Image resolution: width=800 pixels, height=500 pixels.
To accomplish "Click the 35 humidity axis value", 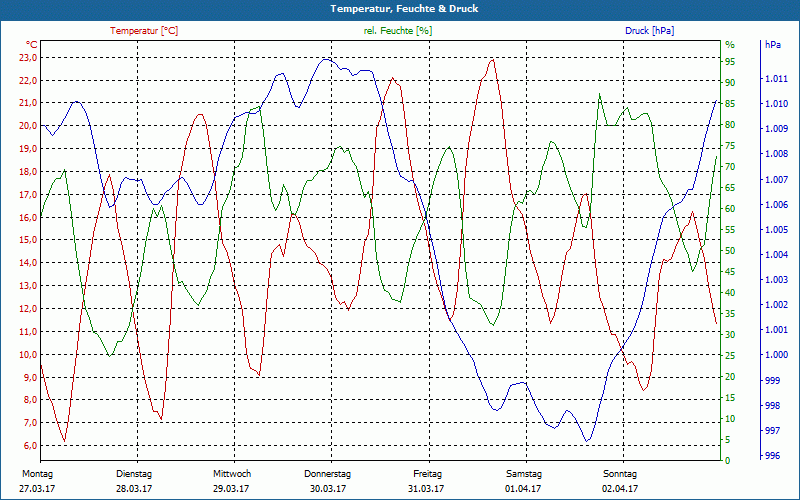I will point(730,314).
